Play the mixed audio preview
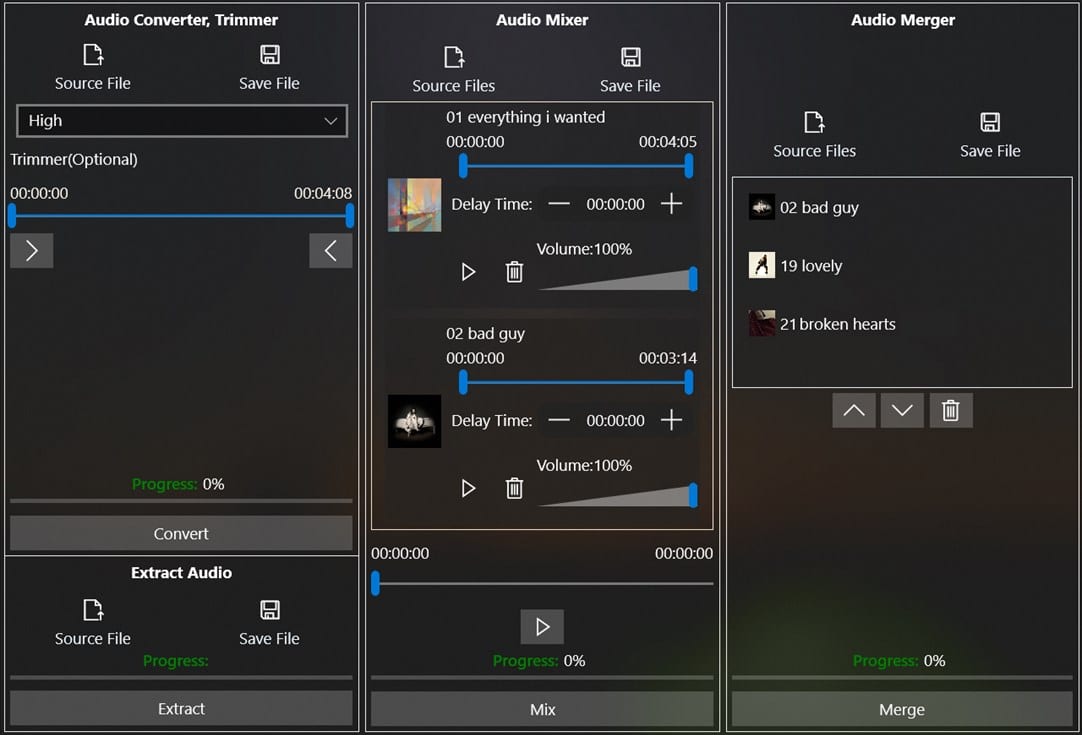This screenshot has height=735, width=1082. [x=542, y=627]
